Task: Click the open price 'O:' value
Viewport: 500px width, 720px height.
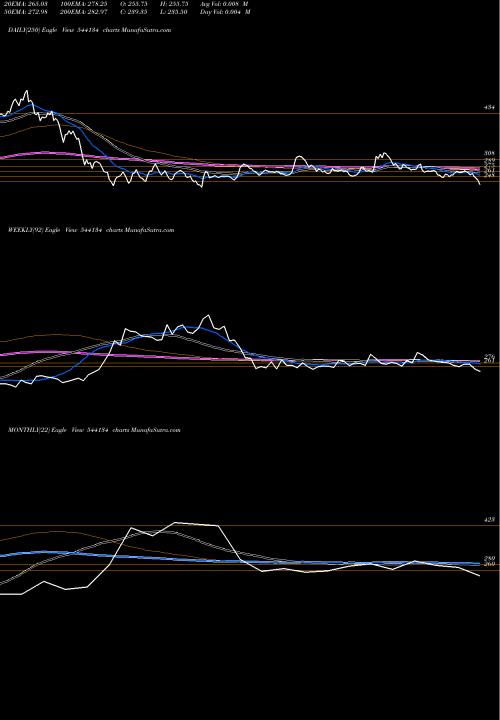Action: (x=135, y=3)
